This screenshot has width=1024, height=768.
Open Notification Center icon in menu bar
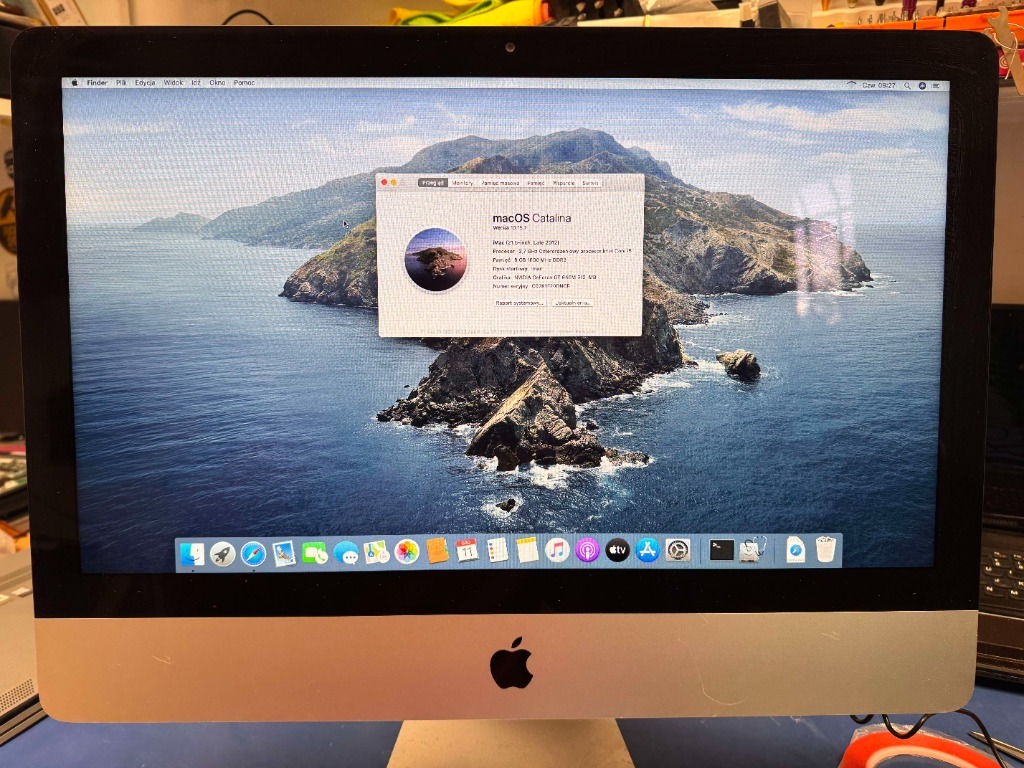tap(936, 86)
